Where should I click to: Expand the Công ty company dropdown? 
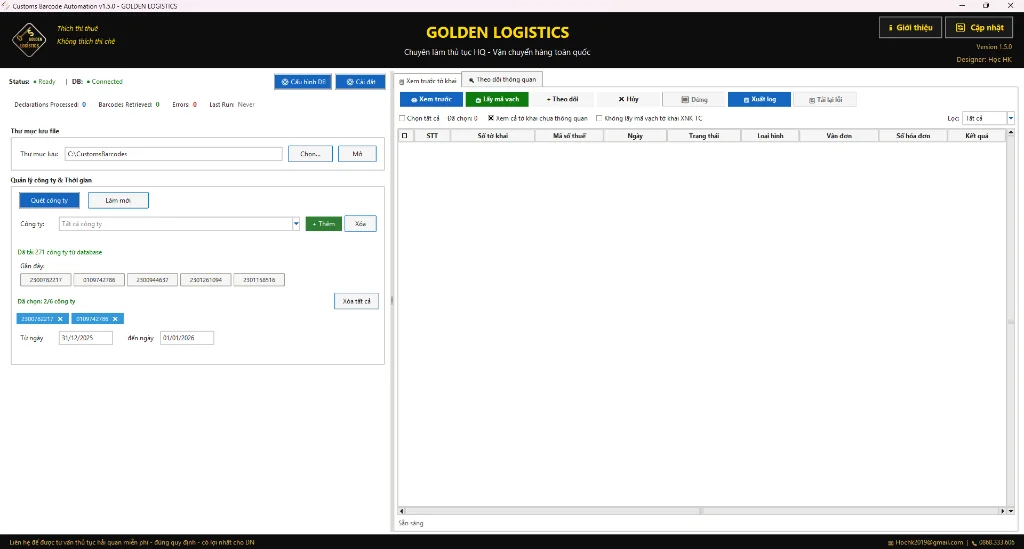tap(296, 224)
